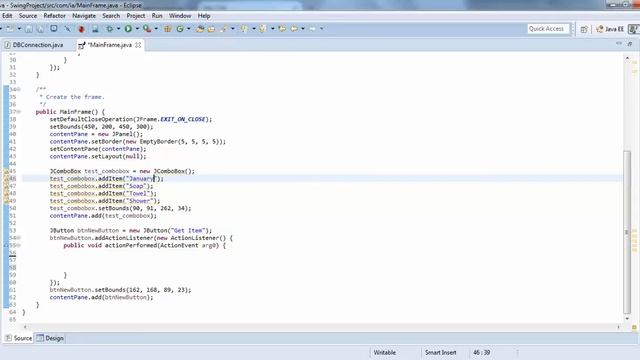Screen dimensions: 640x360
Task: Open Back navigation history dropdown arrow
Action: pos(303,29)
